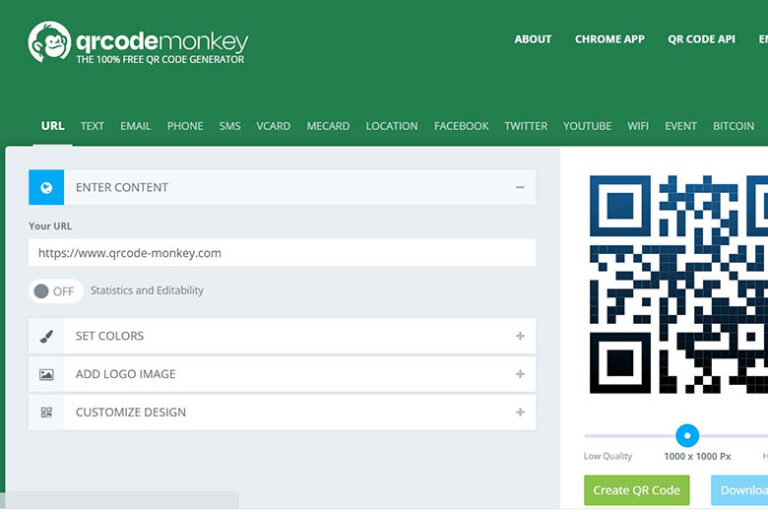The width and height of the screenshot is (768, 512).
Task: Expand the Set Colors section
Action: pyautogui.click(x=520, y=336)
